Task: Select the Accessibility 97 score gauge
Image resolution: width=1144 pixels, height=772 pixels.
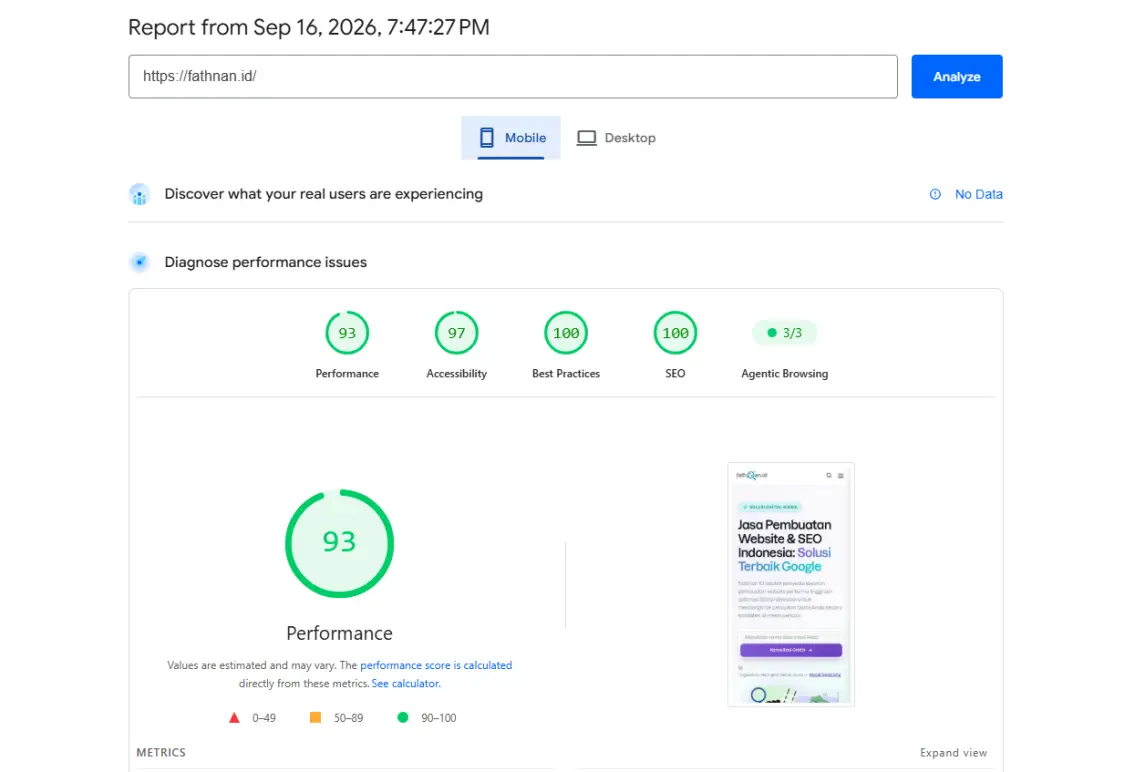Action: (456, 333)
